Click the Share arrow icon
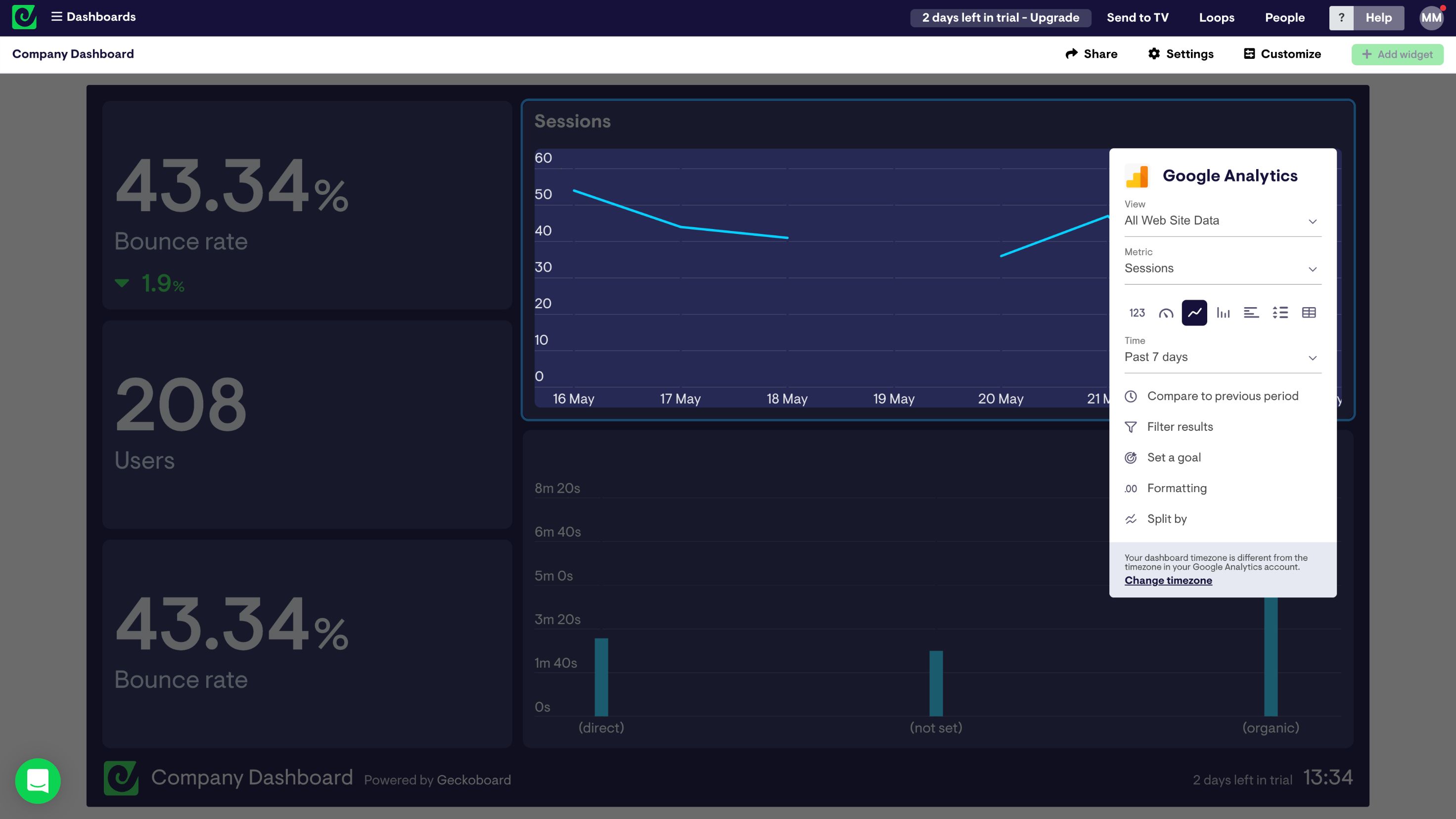 1071,54
